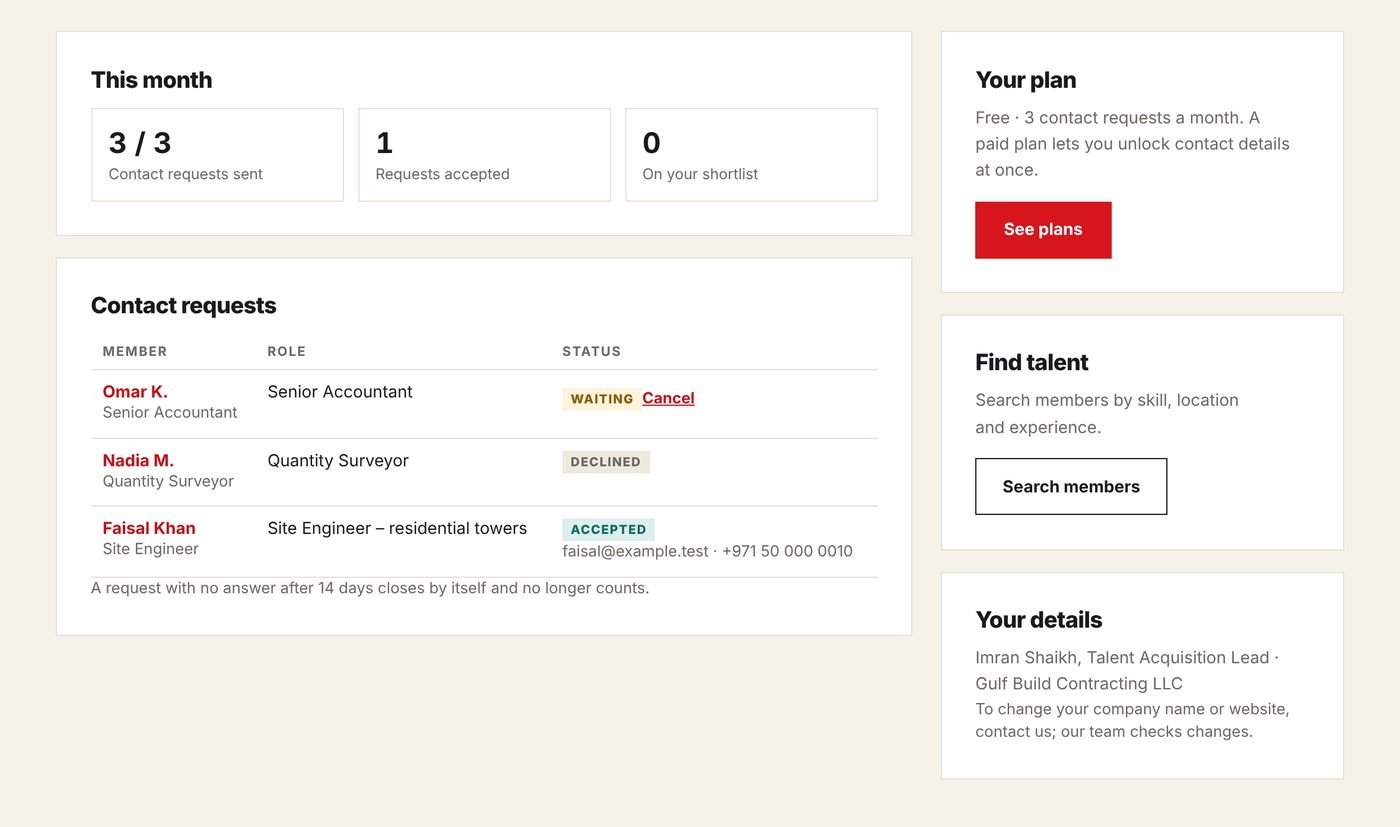Screen dimensions: 1400x827
Task: Click the free plan description text
Action: 1132,144
